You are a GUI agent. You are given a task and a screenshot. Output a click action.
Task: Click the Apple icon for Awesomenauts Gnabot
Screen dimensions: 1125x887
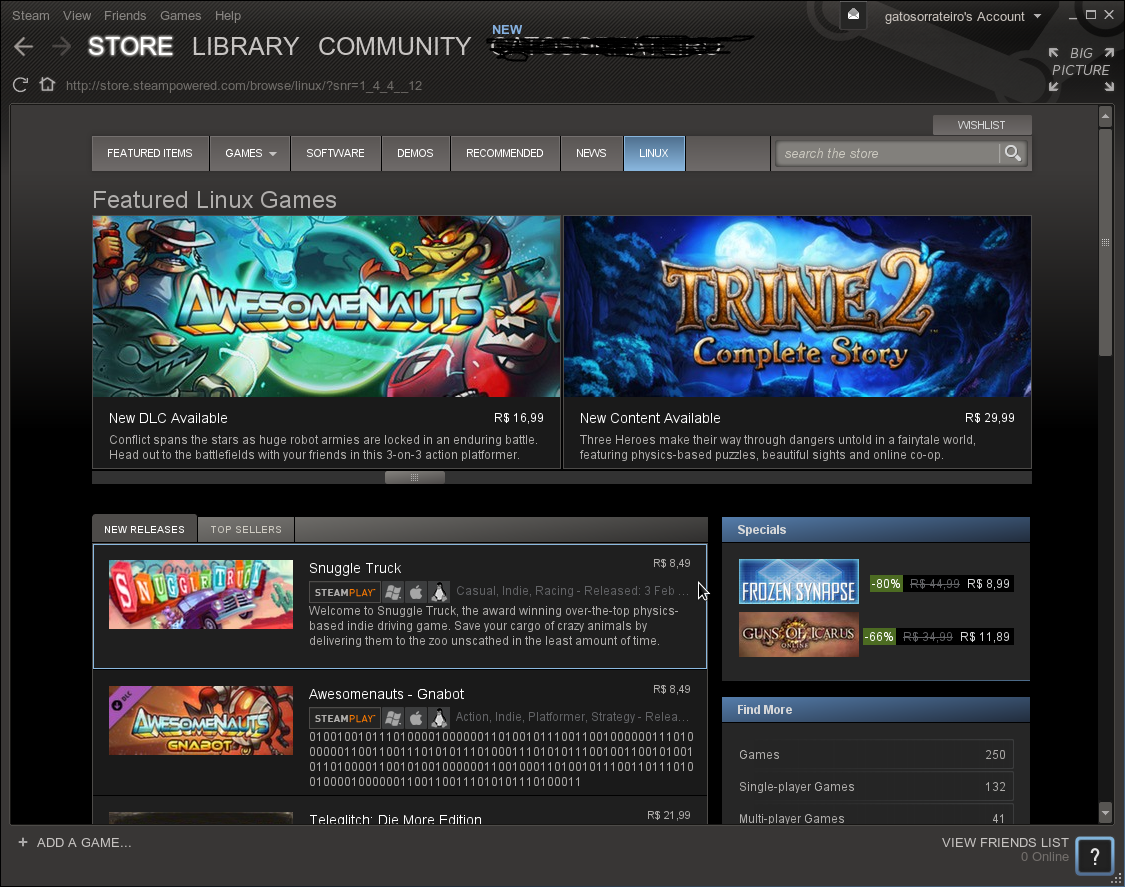416,718
